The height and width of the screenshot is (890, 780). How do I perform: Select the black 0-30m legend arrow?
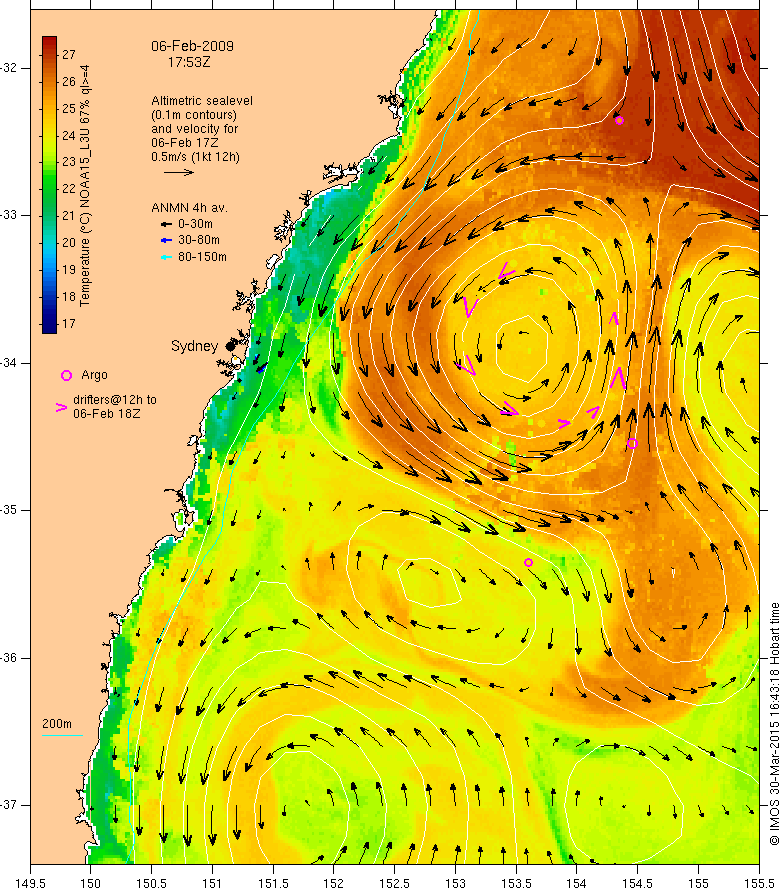[x=166, y=224]
